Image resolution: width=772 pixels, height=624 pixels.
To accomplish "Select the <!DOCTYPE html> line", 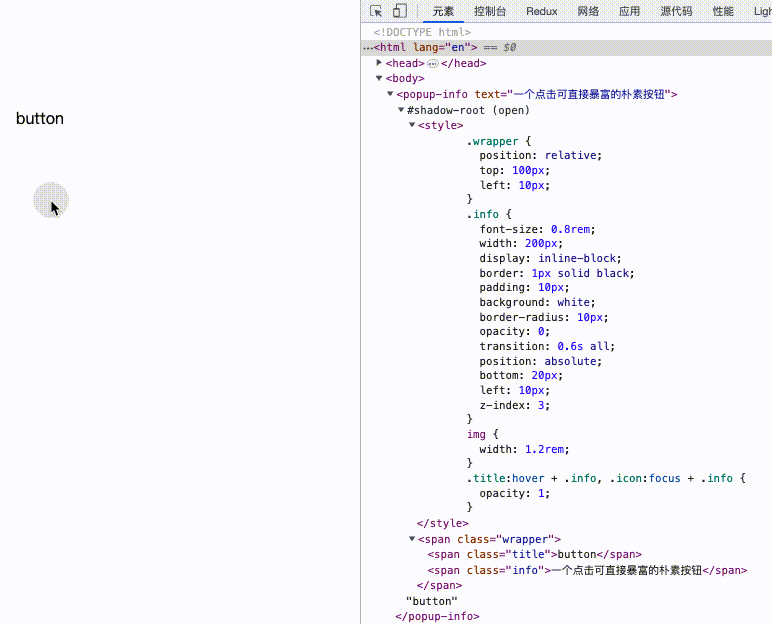I will (x=422, y=32).
